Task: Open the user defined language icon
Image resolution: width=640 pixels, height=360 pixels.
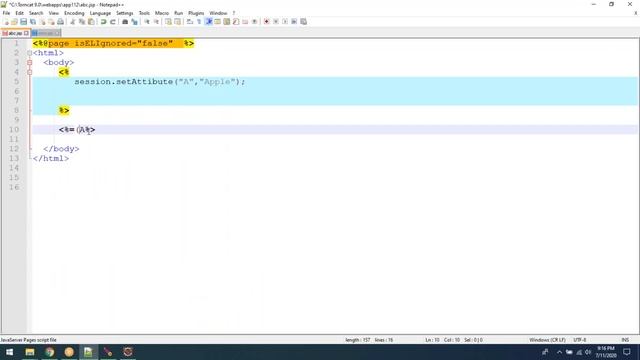Action: [x=218, y=22]
